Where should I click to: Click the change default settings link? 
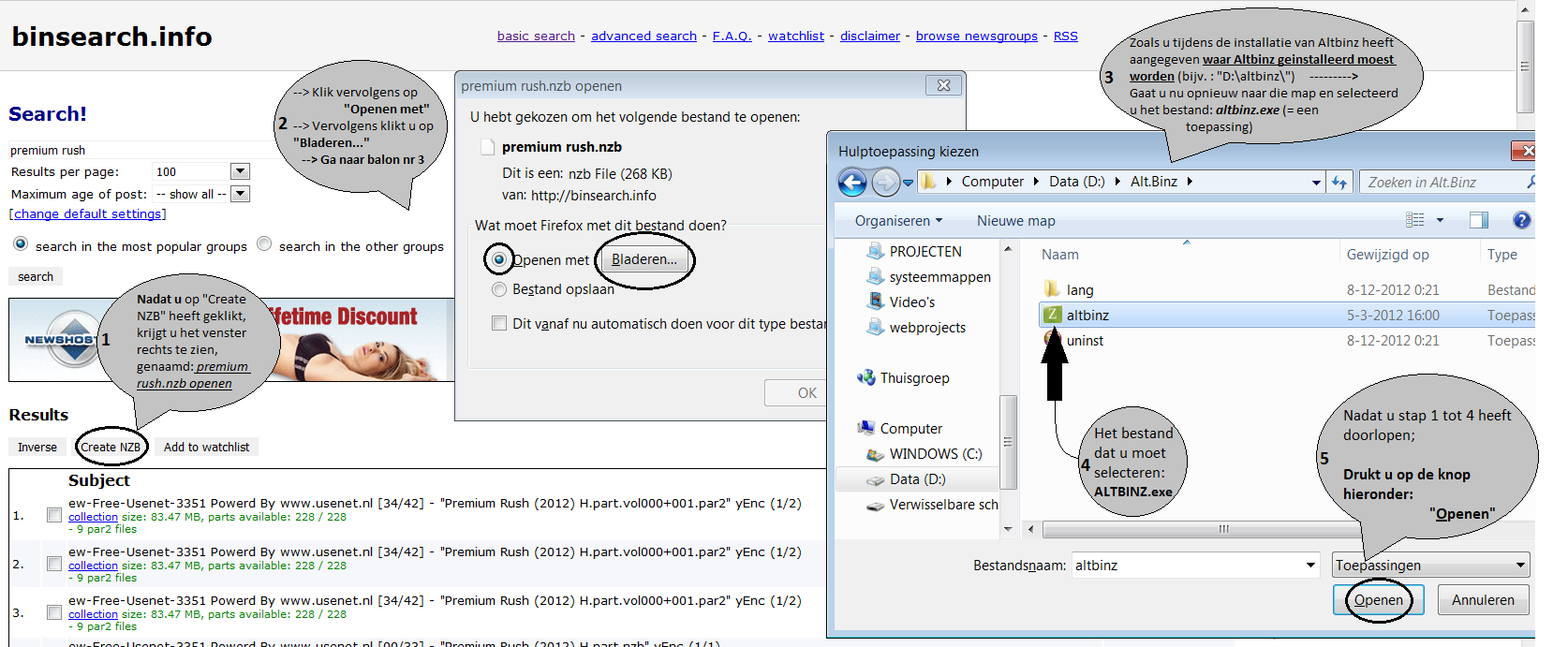pyautogui.click(x=87, y=213)
